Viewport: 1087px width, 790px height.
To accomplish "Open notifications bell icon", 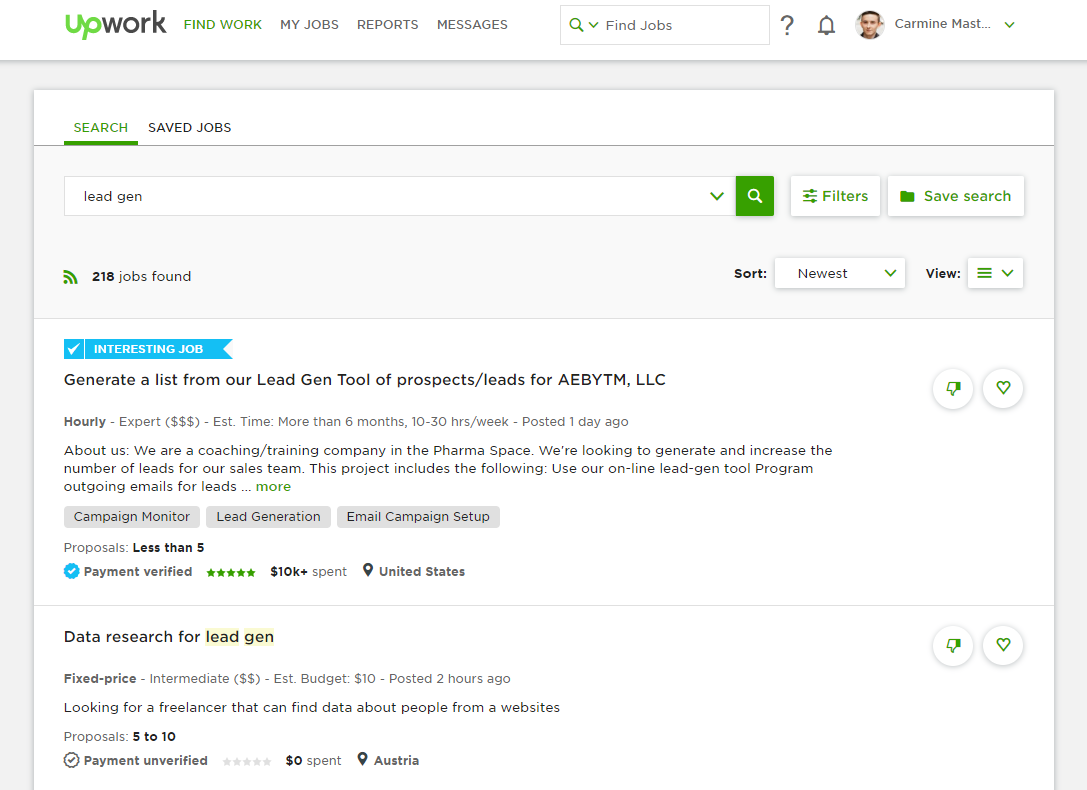I will (826, 25).
